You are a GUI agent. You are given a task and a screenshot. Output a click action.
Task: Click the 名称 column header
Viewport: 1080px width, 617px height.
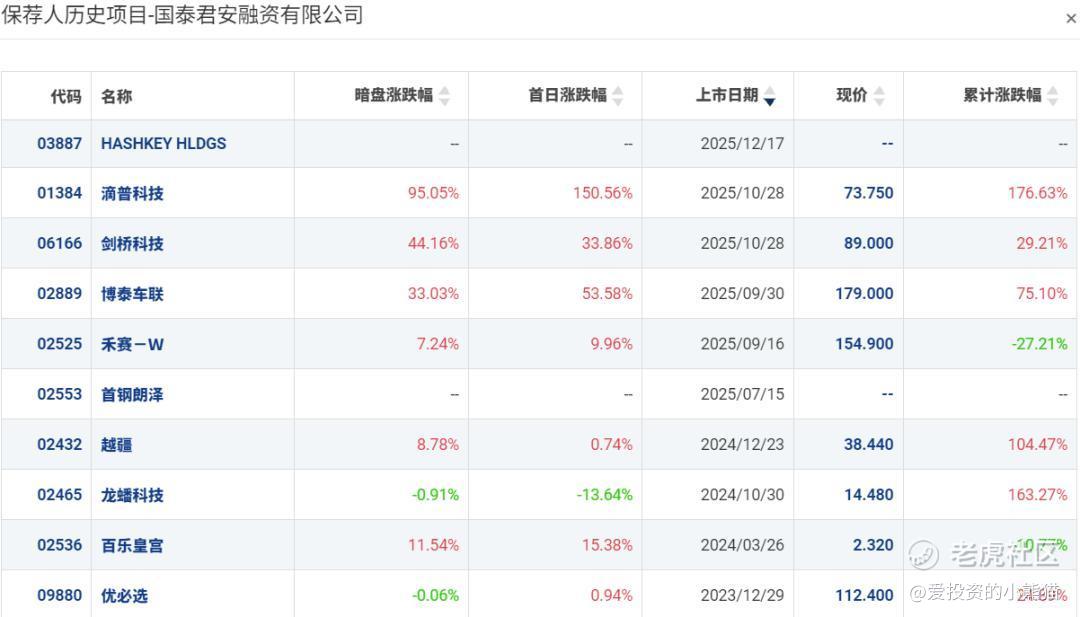[x=116, y=96]
